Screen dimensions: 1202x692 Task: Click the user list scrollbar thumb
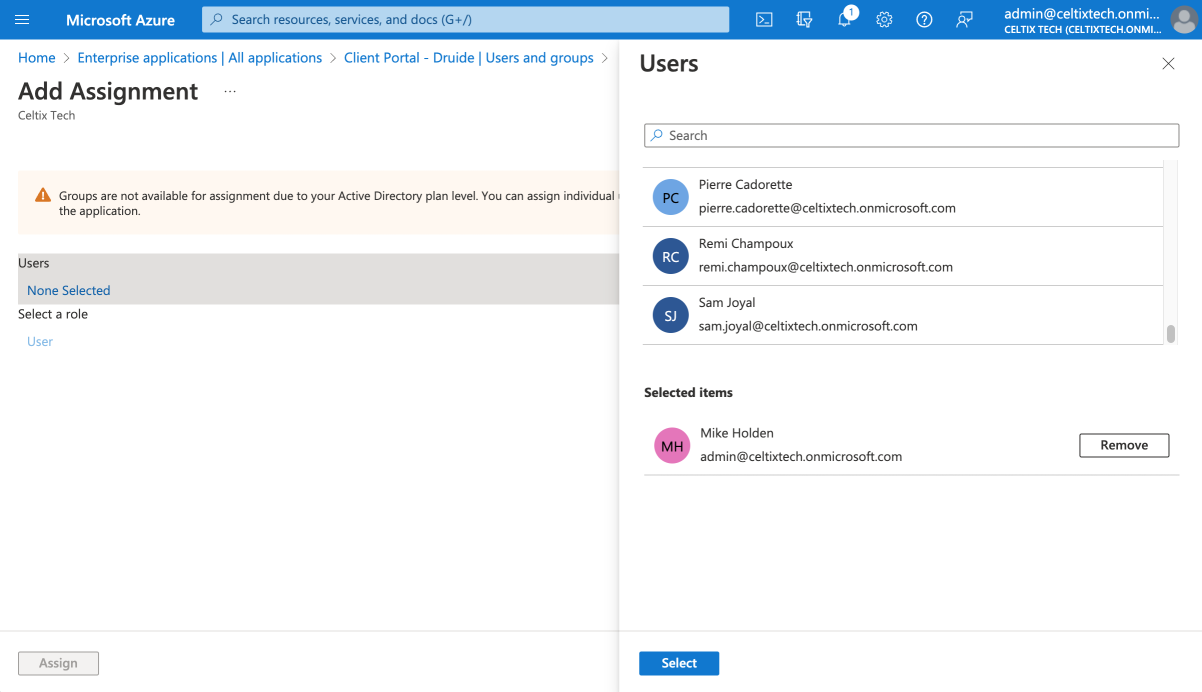pyautogui.click(x=1171, y=334)
